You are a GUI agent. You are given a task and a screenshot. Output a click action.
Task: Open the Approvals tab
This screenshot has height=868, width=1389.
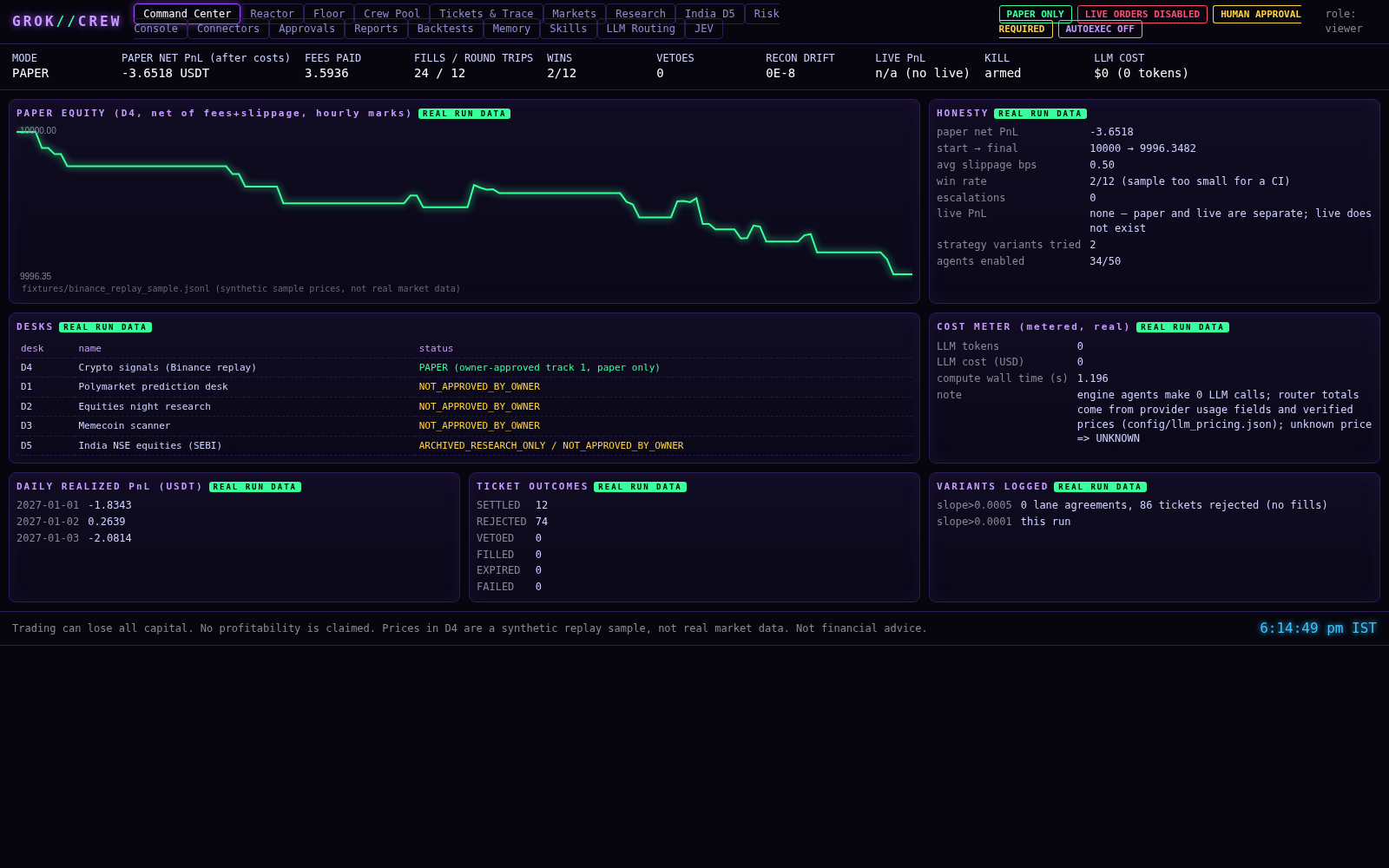(306, 30)
